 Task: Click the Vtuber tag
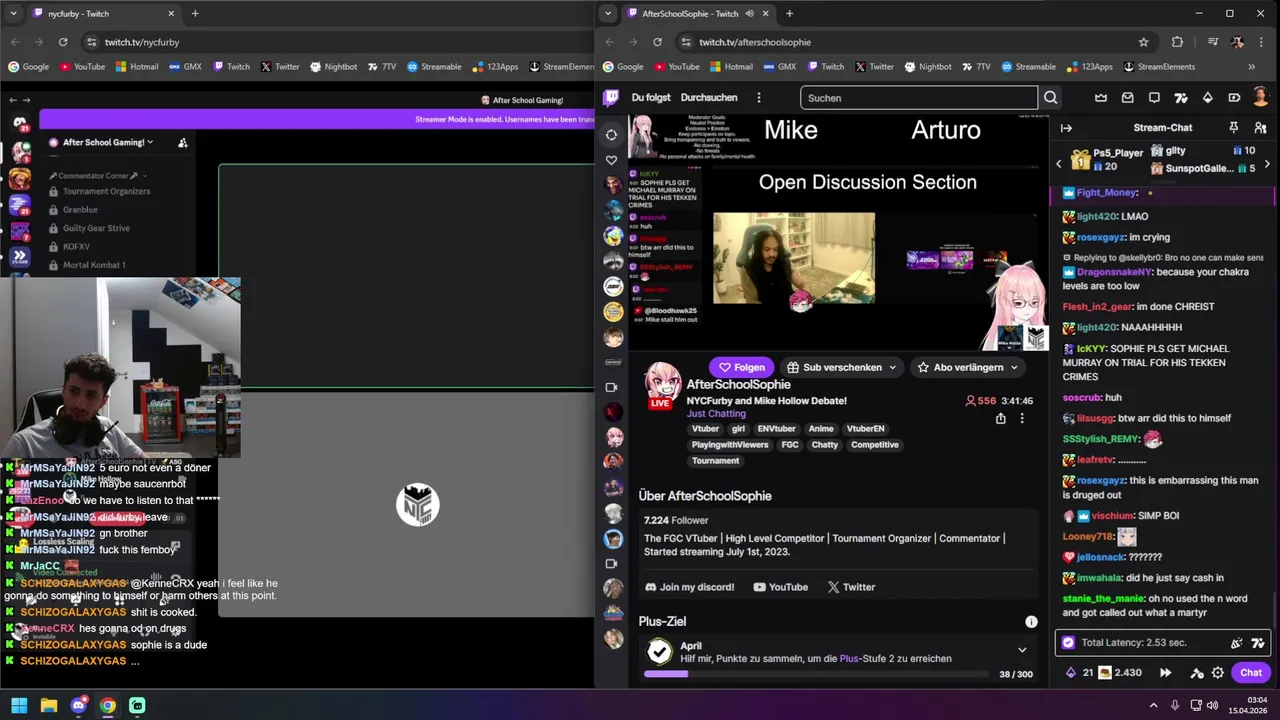click(x=705, y=429)
